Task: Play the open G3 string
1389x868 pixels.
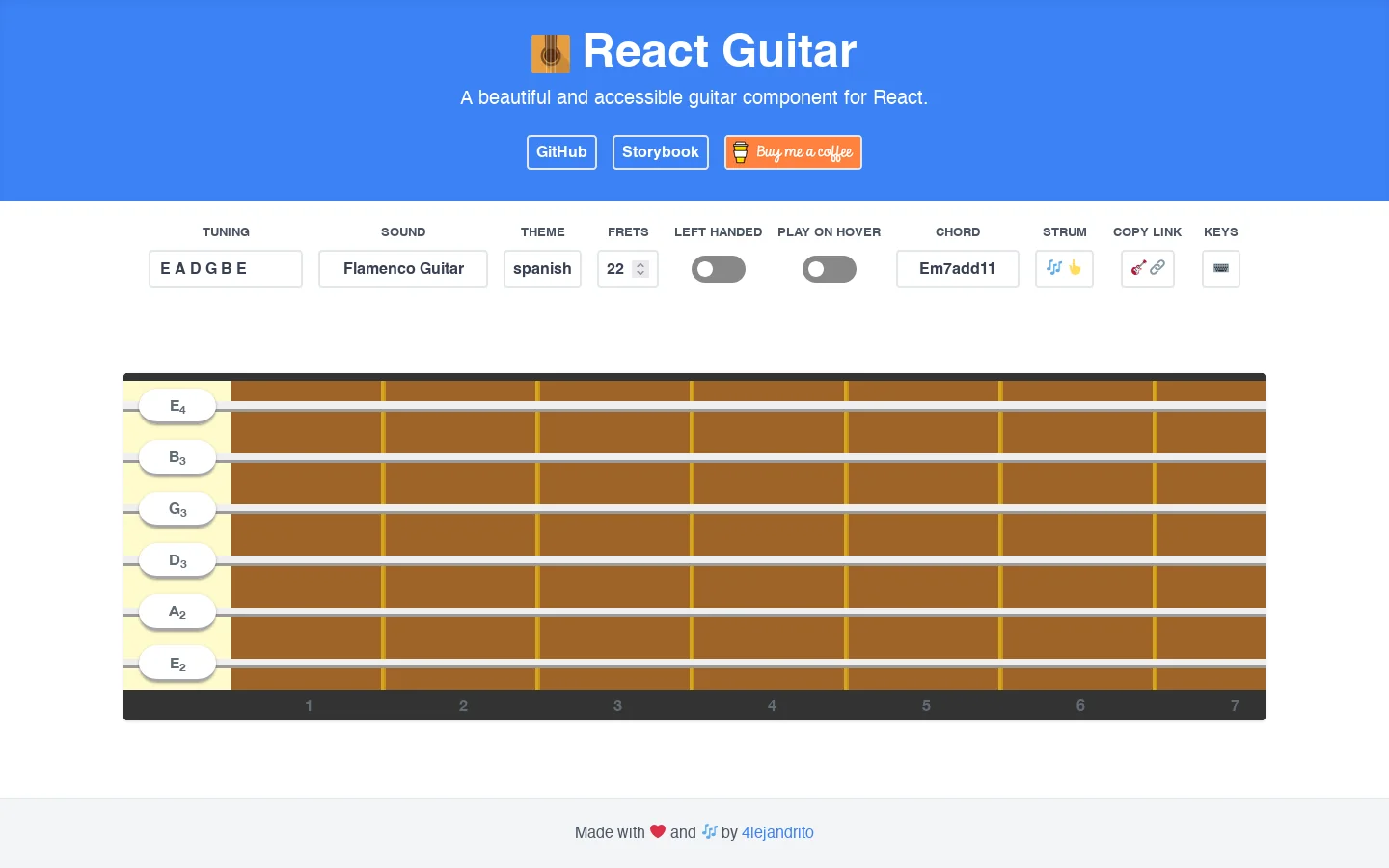Action: [177, 509]
